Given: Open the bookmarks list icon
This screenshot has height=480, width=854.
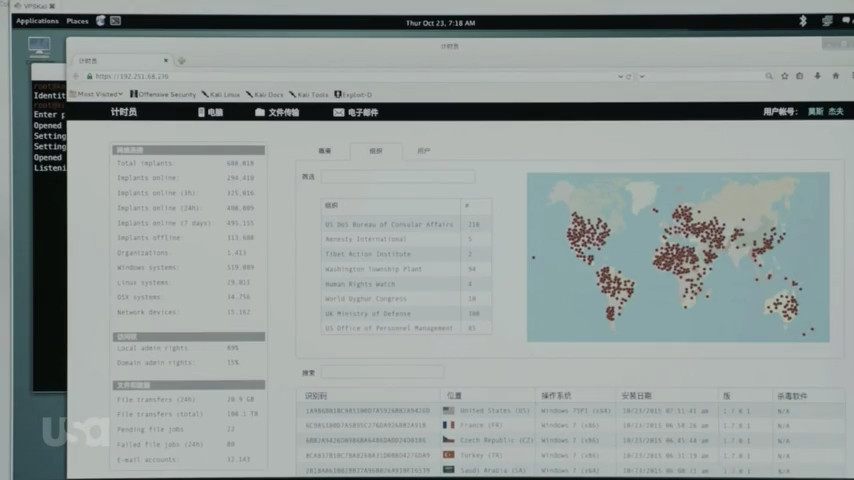Looking at the screenshot, I should click(800, 76).
